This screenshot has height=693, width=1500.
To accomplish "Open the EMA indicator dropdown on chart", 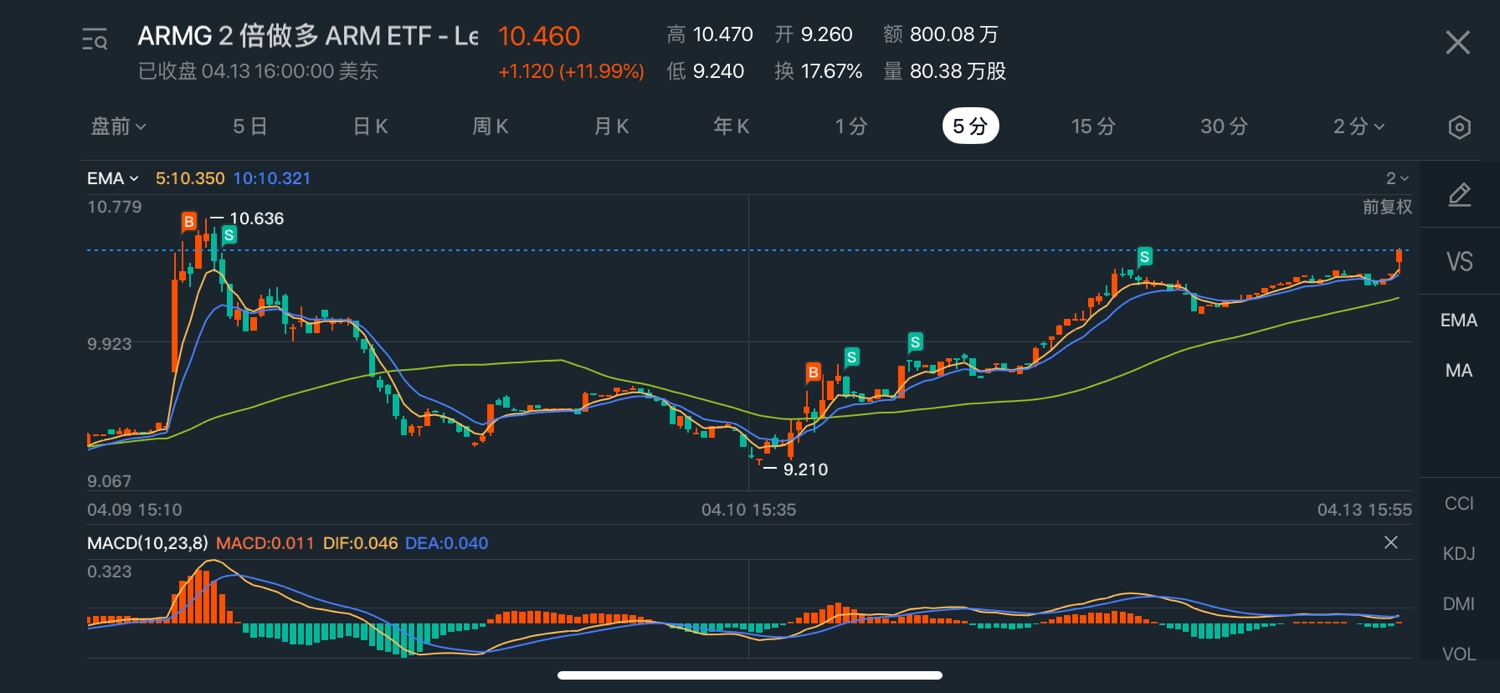I will 112,179.
